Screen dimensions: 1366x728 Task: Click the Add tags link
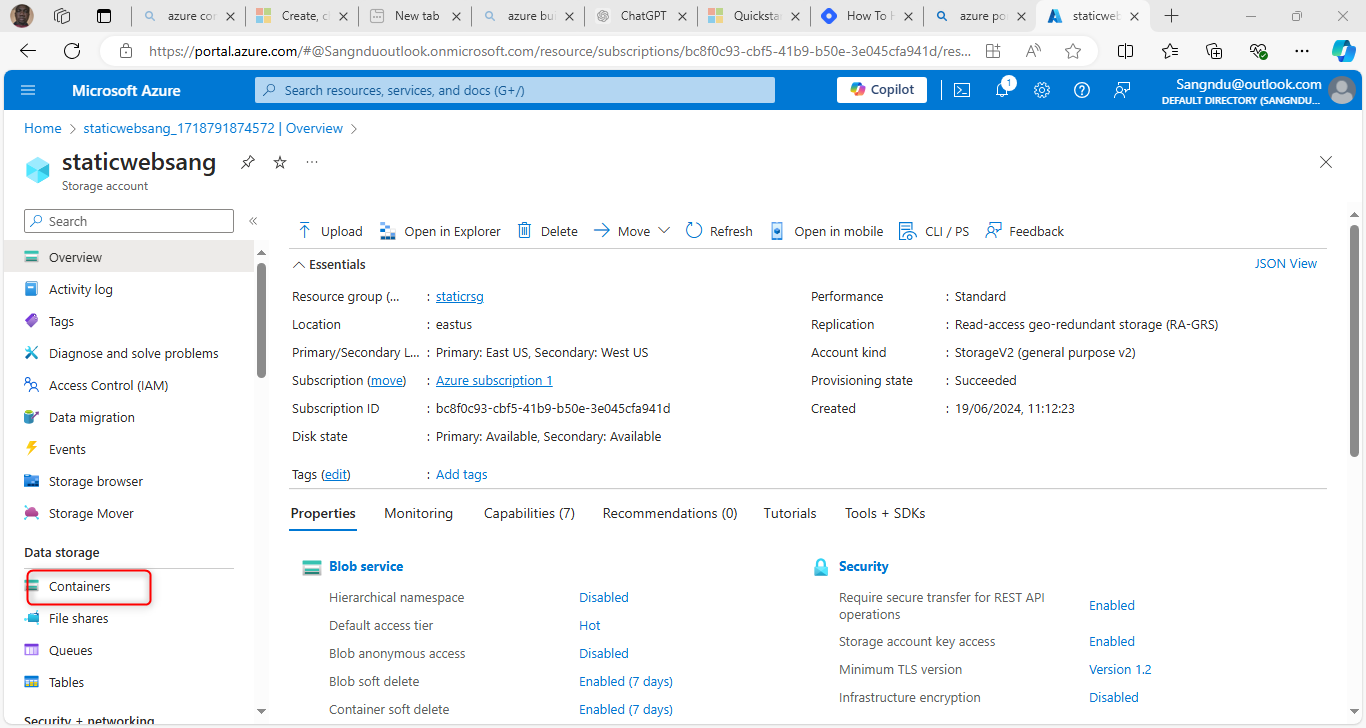(x=462, y=475)
